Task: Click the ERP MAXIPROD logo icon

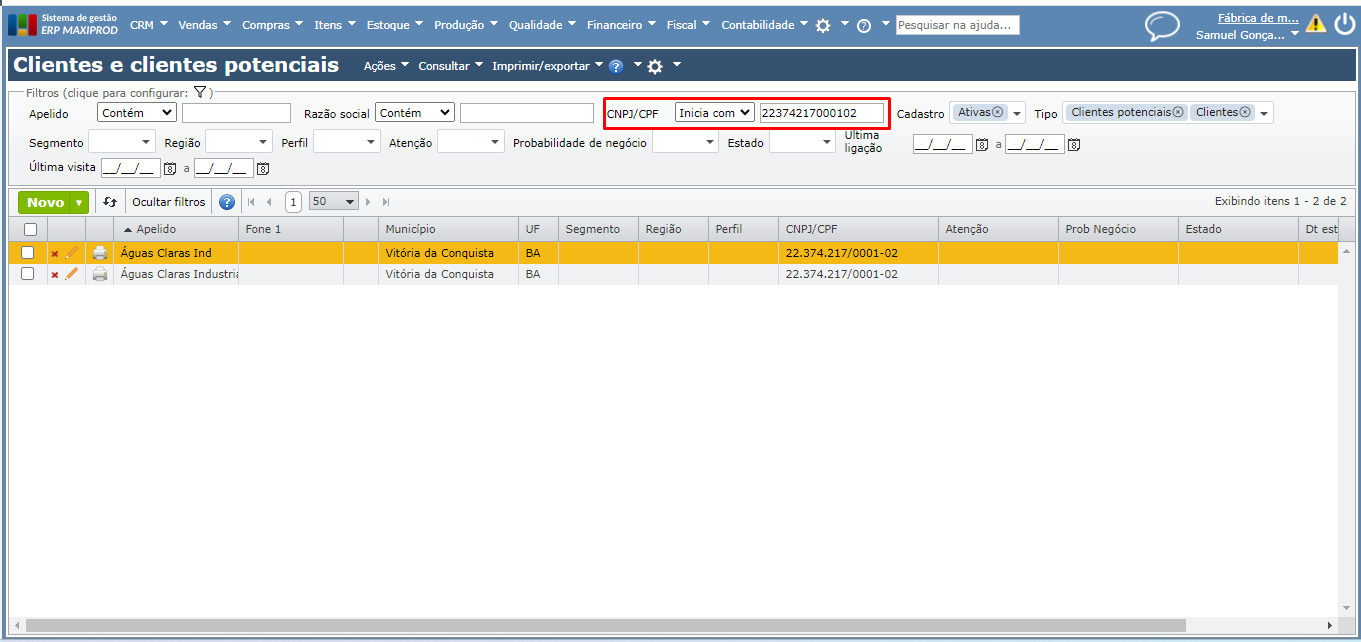Action: point(22,25)
